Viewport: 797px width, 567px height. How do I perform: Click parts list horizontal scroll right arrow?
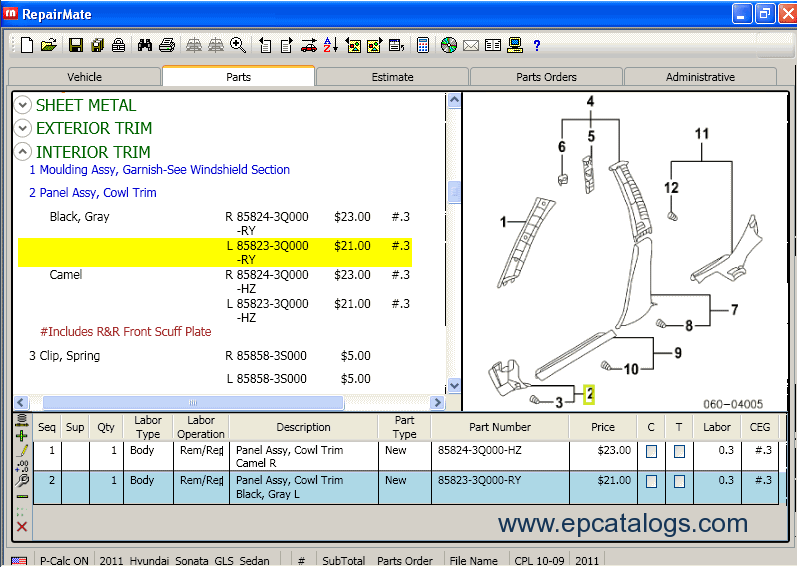click(x=438, y=402)
